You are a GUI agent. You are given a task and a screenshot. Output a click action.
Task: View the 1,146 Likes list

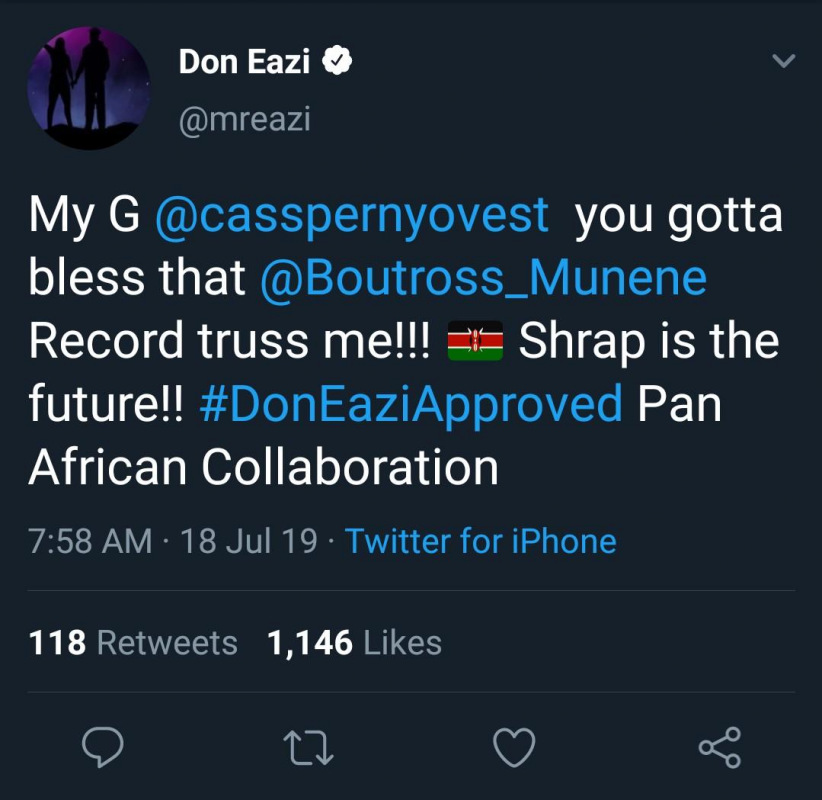pyautogui.click(x=354, y=642)
